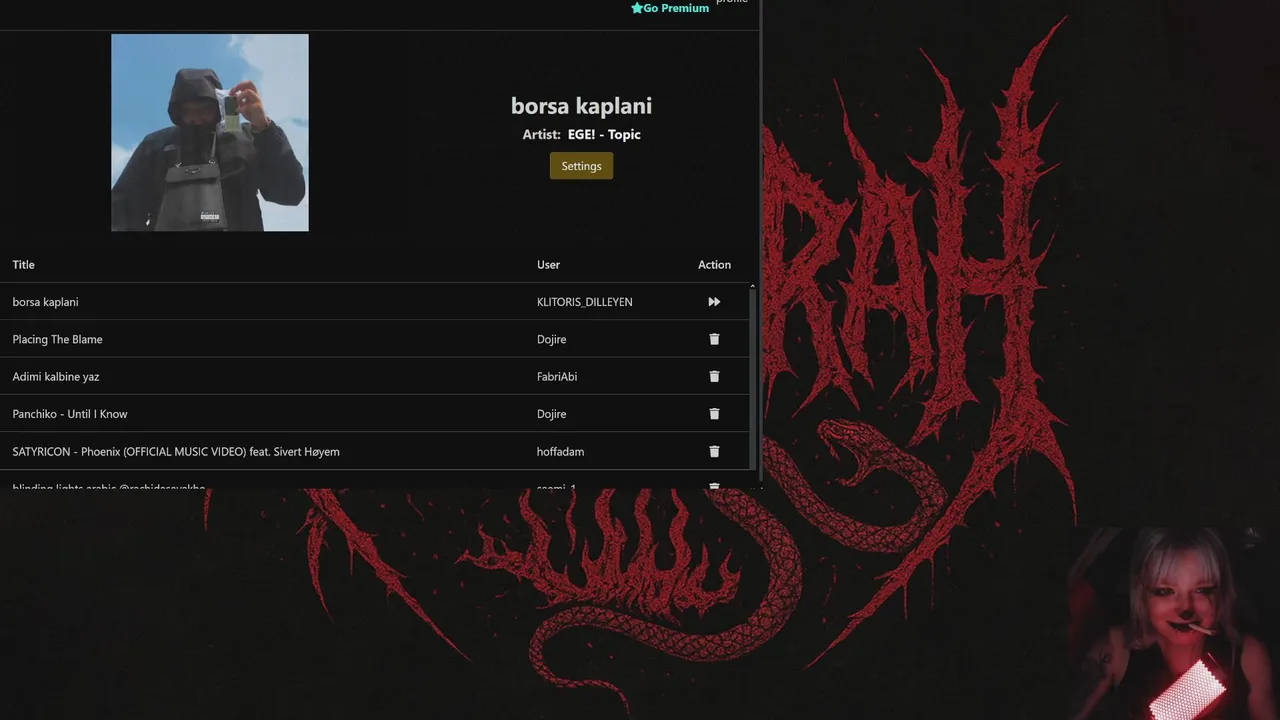Skip the current song borsa kaplani
Screen dimensions: 1280x720
(714, 302)
